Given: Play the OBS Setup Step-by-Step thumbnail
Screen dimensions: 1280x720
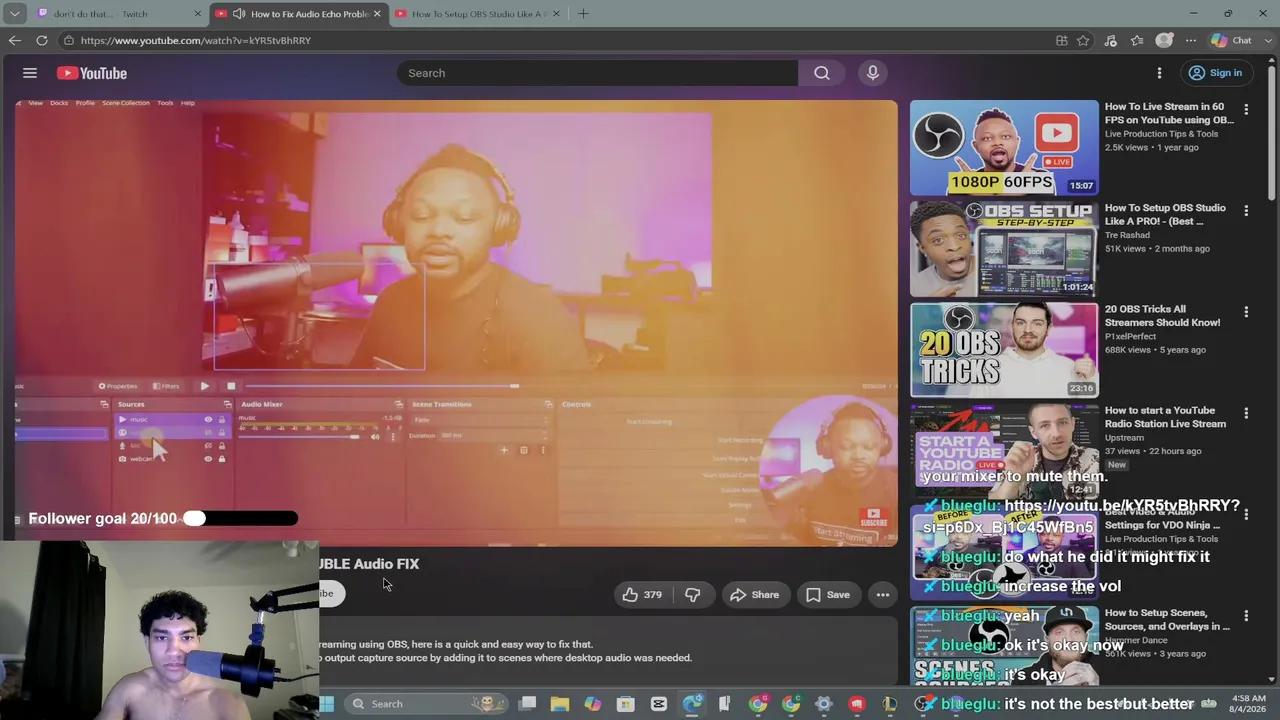Looking at the screenshot, I should coord(1004,249).
